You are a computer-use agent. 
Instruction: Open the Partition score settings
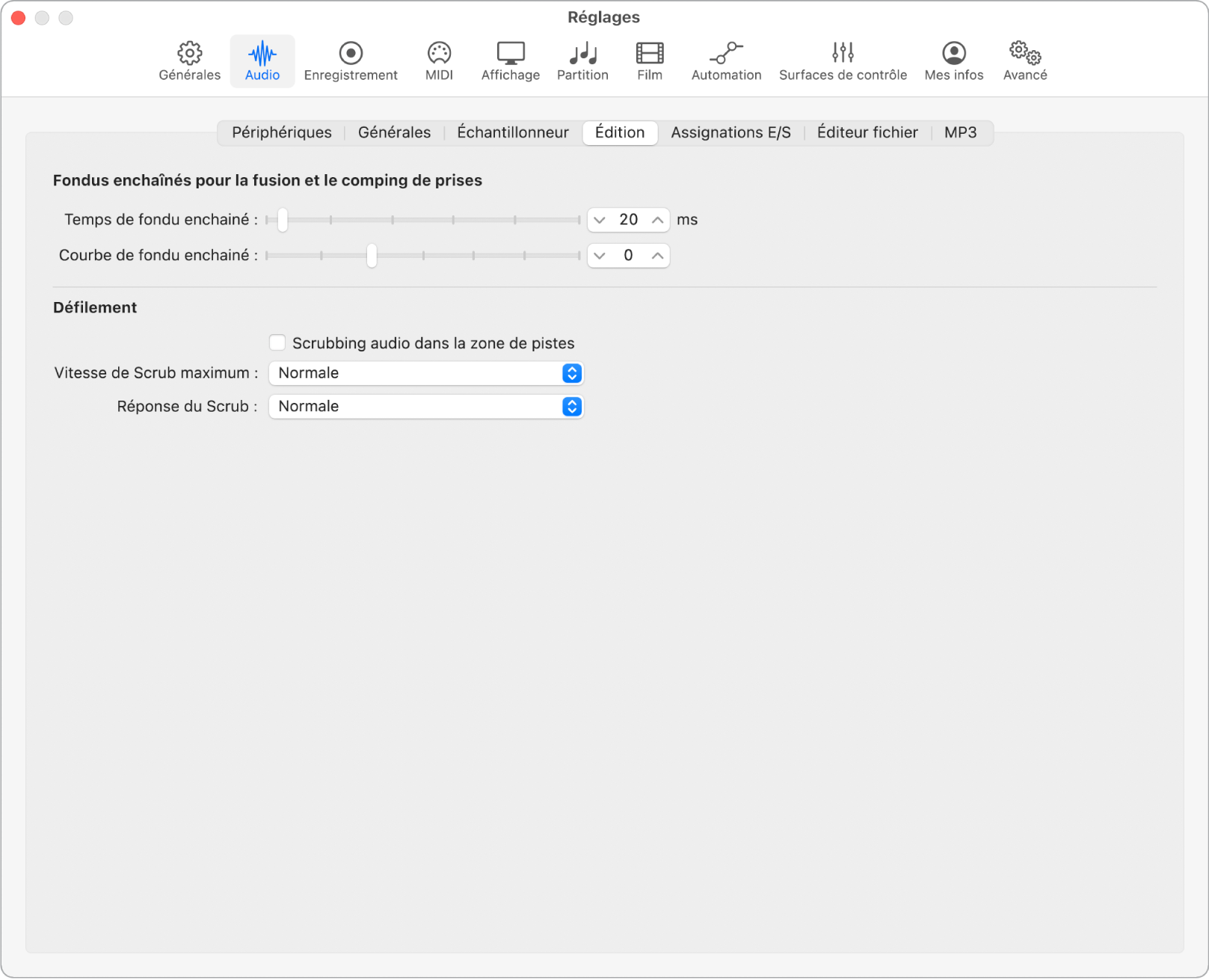point(582,61)
